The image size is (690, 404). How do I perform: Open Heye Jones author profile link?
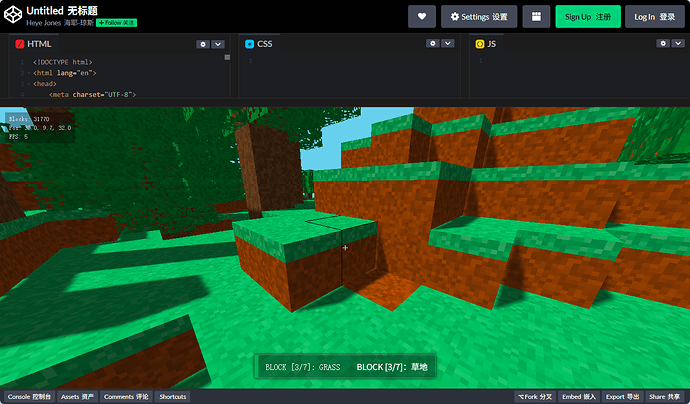[59, 23]
